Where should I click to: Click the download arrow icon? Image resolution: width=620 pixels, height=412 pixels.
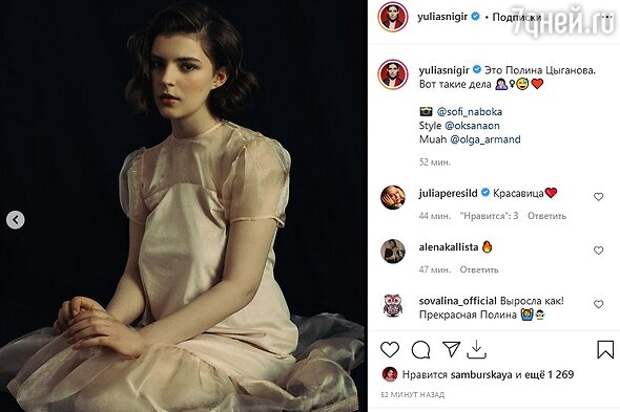point(476,350)
